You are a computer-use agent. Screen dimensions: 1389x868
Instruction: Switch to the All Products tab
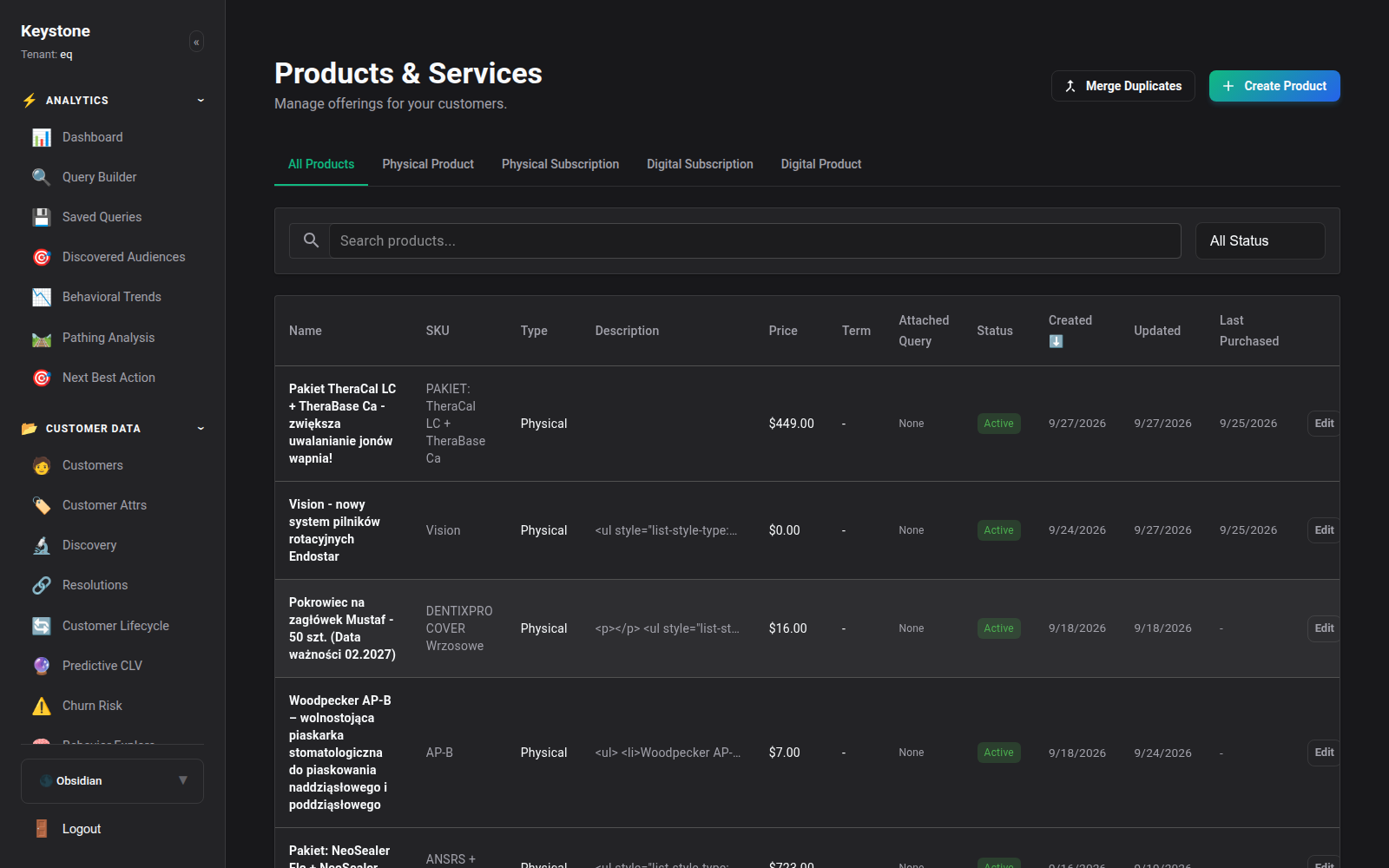coord(321,164)
